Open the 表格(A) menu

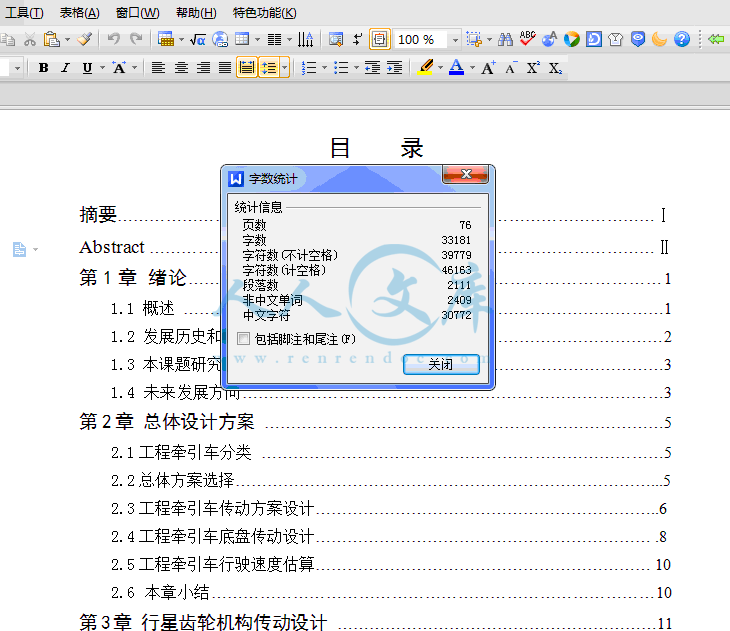point(79,13)
